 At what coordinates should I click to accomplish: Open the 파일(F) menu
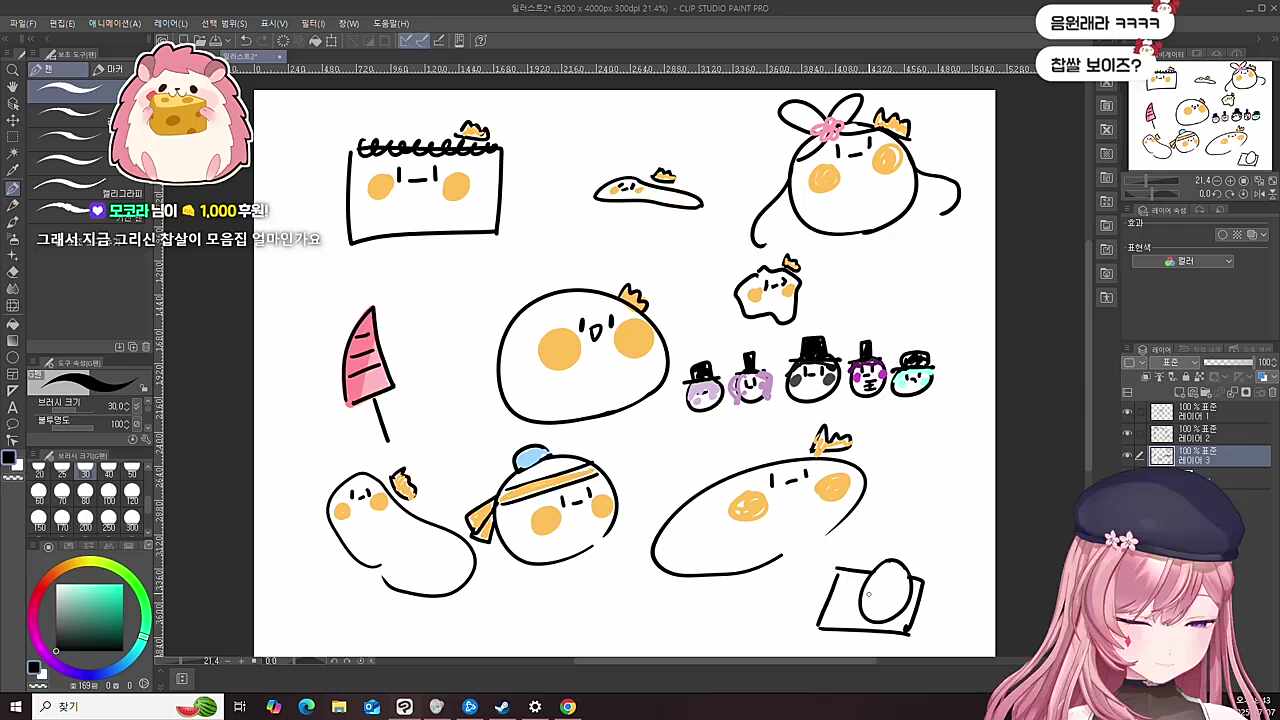click(23, 23)
